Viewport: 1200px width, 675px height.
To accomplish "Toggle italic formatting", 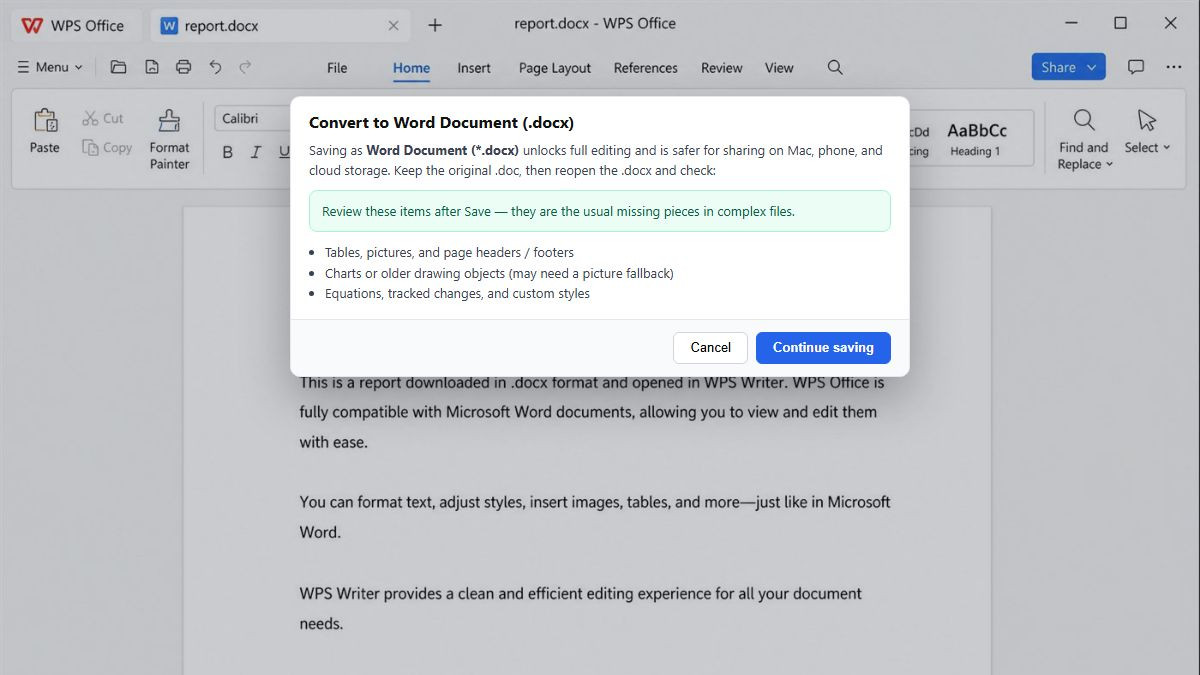I will (x=255, y=152).
